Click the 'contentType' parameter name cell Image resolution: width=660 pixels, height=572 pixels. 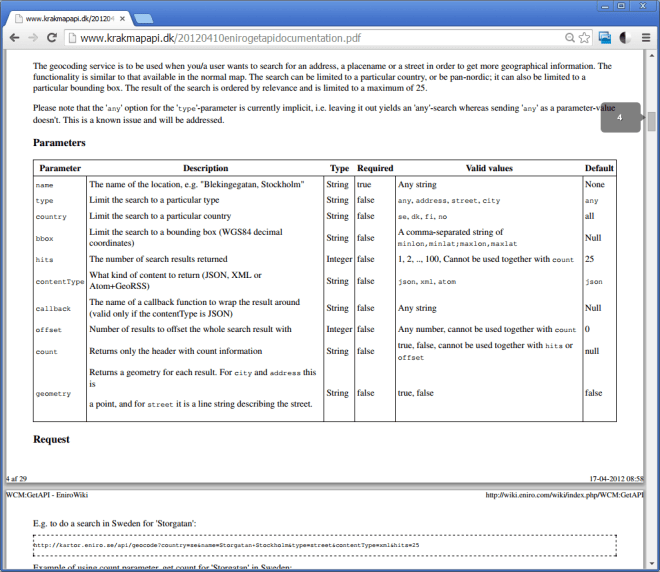(x=60, y=282)
